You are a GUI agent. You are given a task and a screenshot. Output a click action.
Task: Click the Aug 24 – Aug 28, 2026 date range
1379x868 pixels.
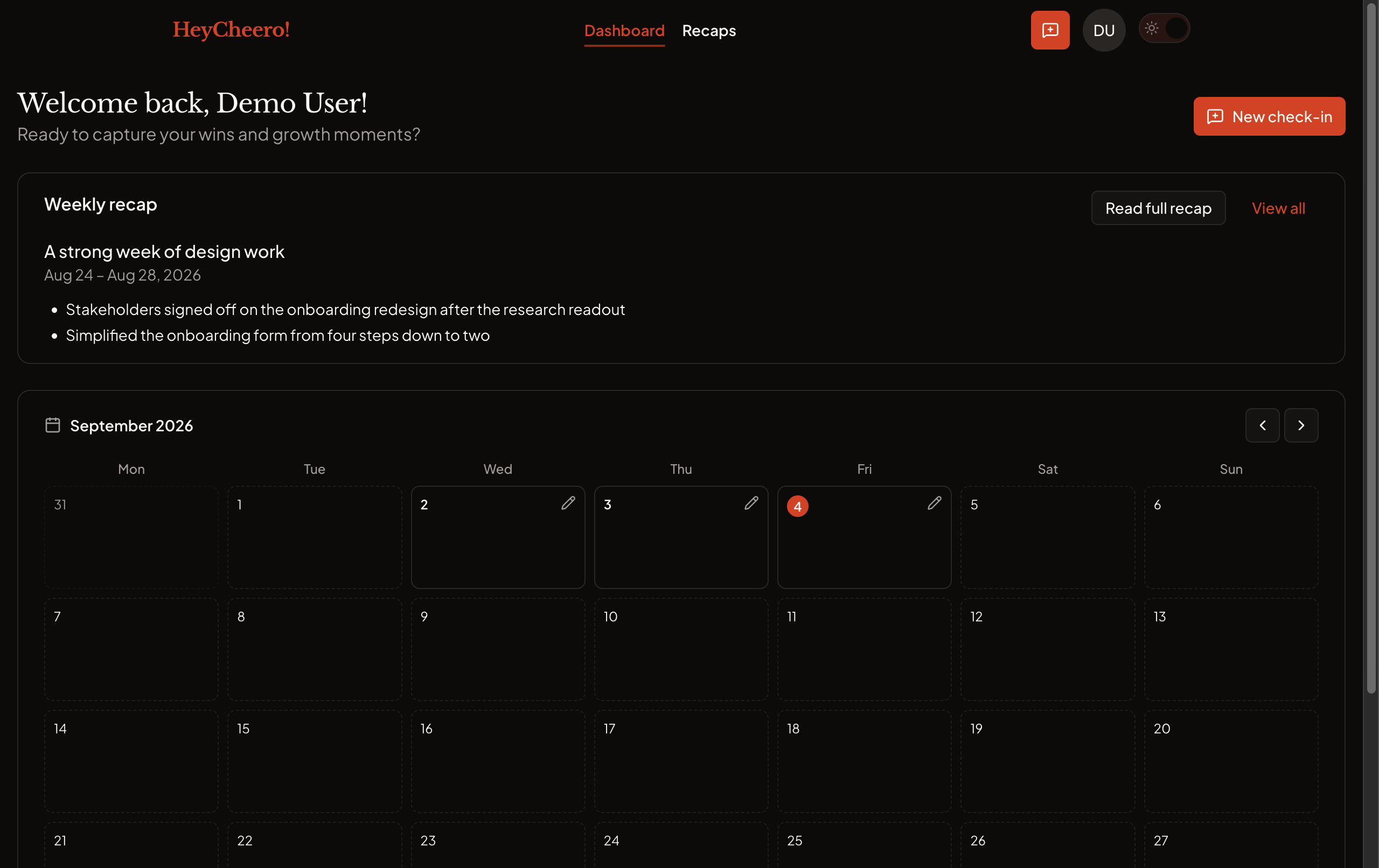pyautogui.click(x=123, y=275)
